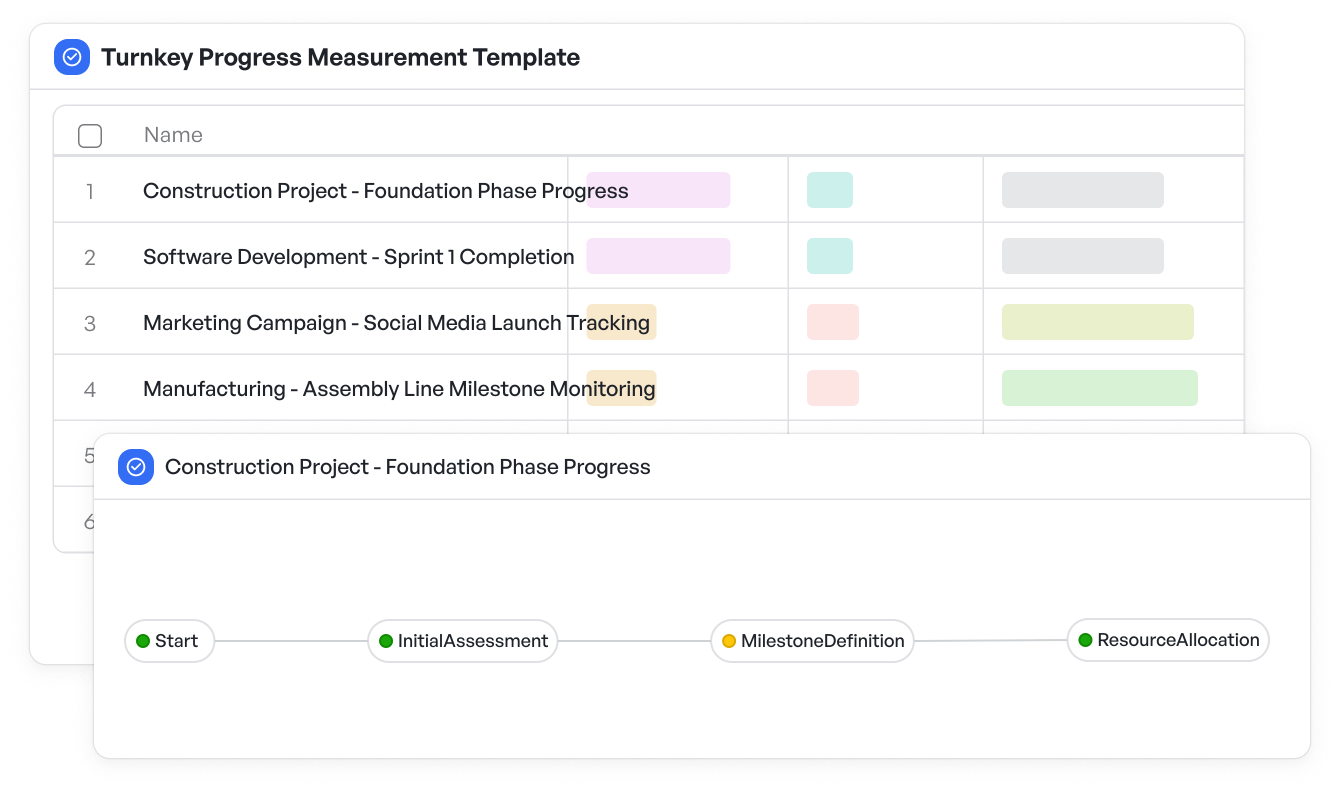This screenshot has height=791, width=1338.
Task: Open Construction Project - Foundation Phase Progress row
Action: pos(649,190)
